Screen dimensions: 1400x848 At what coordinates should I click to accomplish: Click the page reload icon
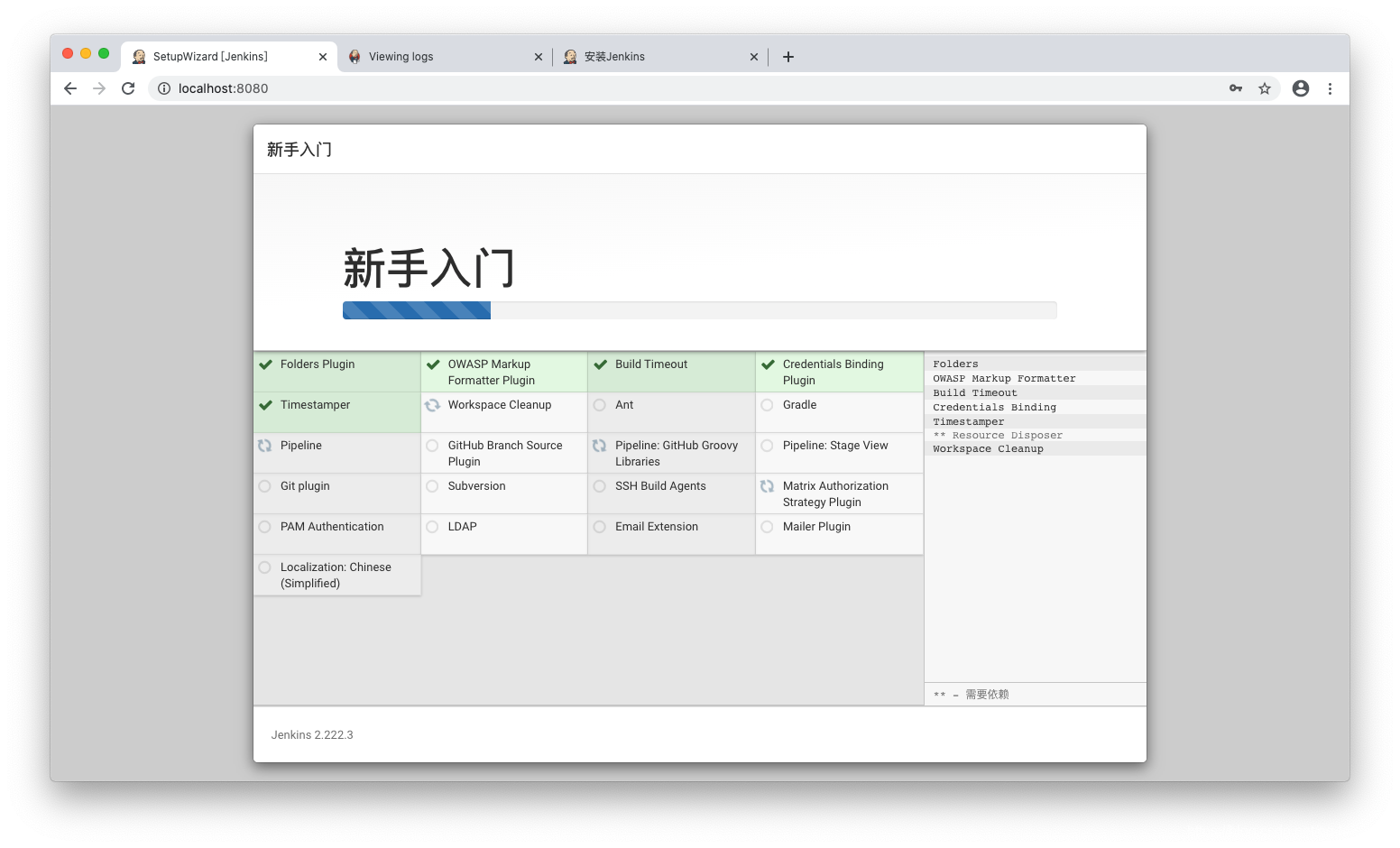pyautogui.click(x=128, y=88)
